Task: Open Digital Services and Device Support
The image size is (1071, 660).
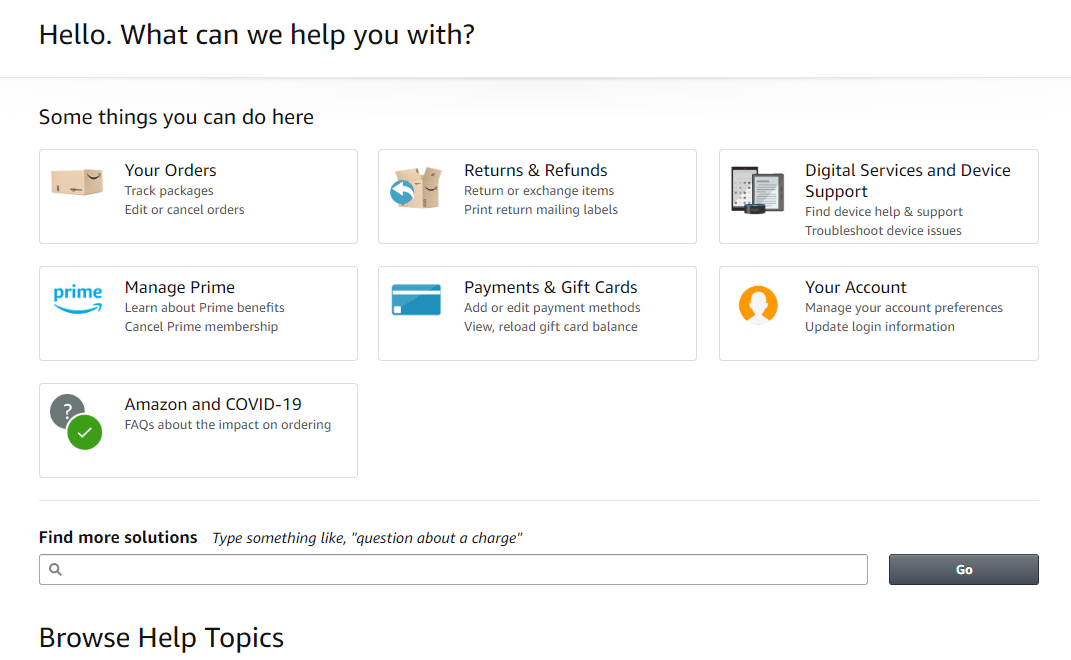Action: [x=907, y=180]
